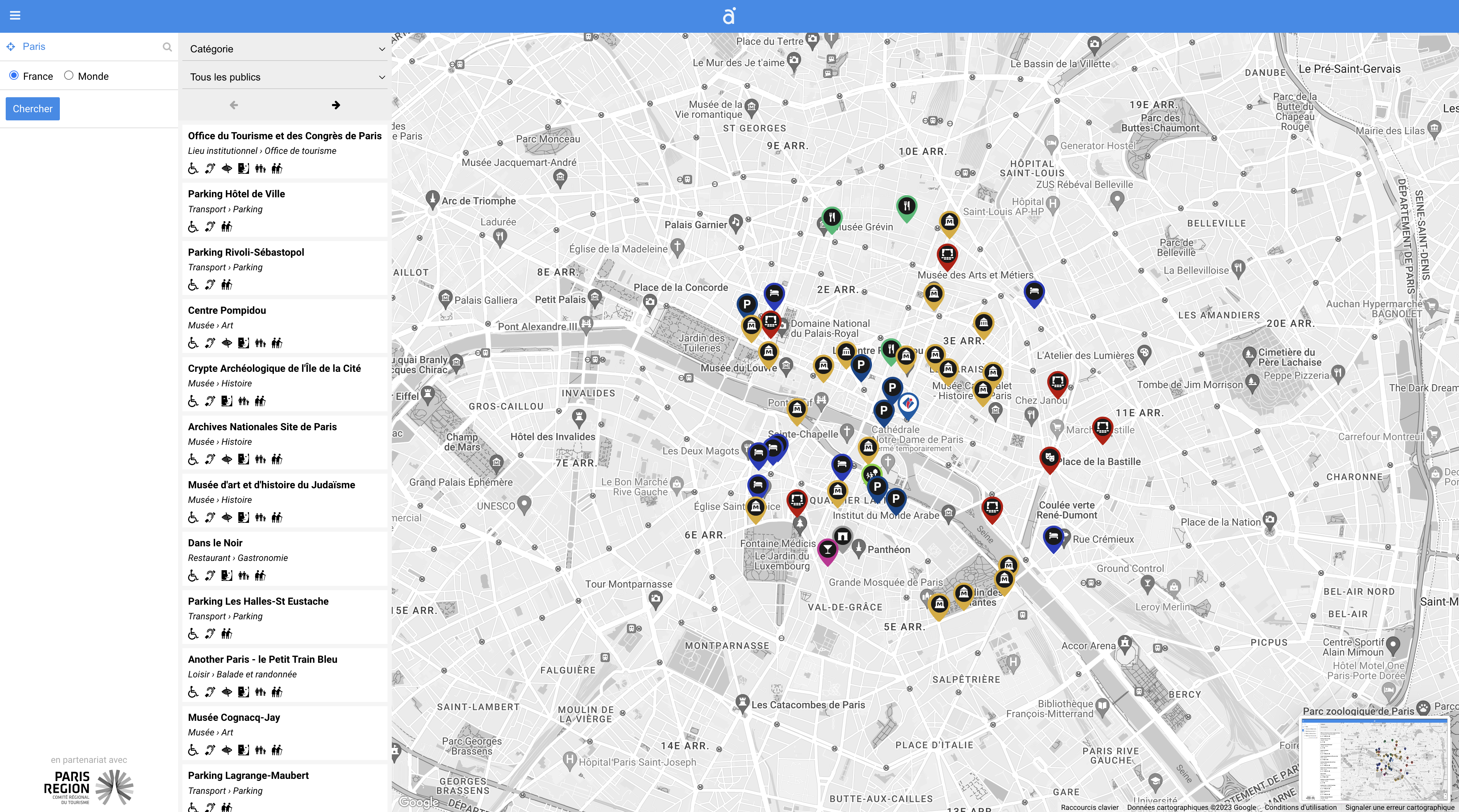1459x812 pixels.
Task: Select the France radio button
Action: point(14,75)
